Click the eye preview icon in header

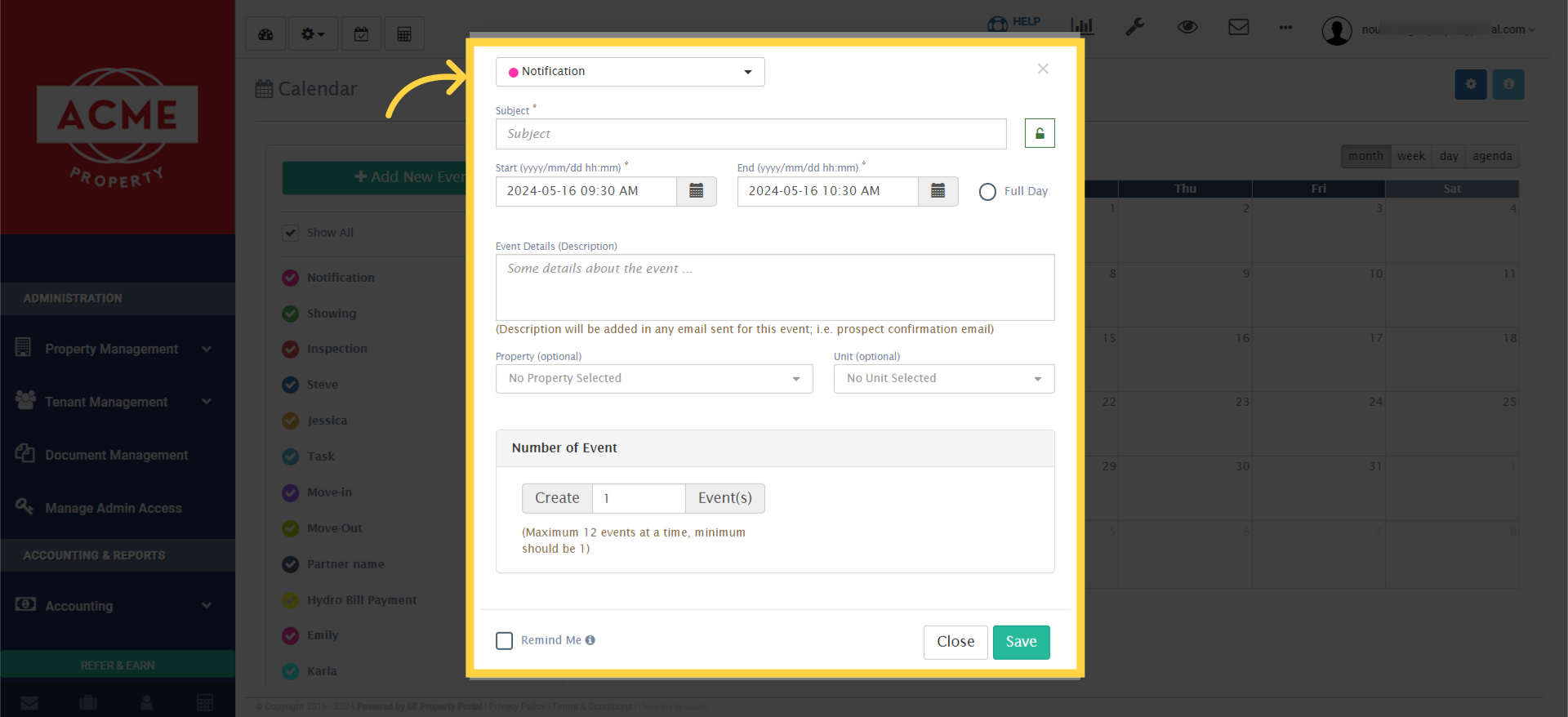click(1187, 27)
